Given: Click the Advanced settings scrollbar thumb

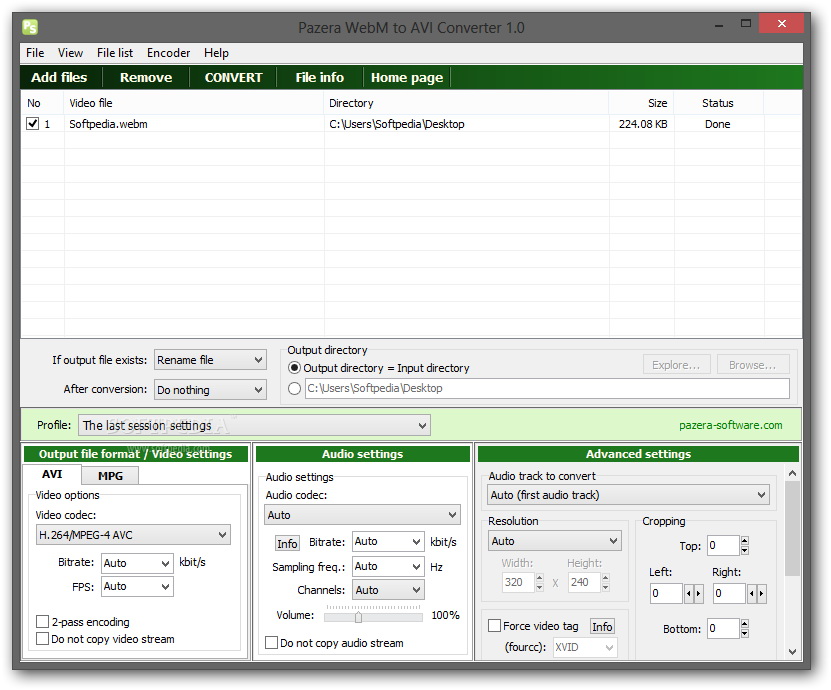Looking at the screenshot, I should point(792,529).
